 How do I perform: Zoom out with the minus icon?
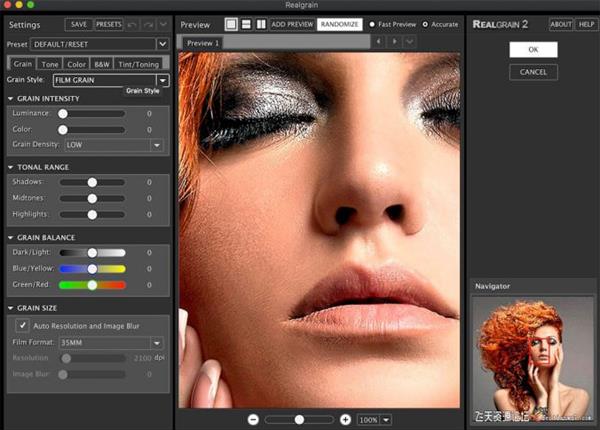tap(253, 419)
